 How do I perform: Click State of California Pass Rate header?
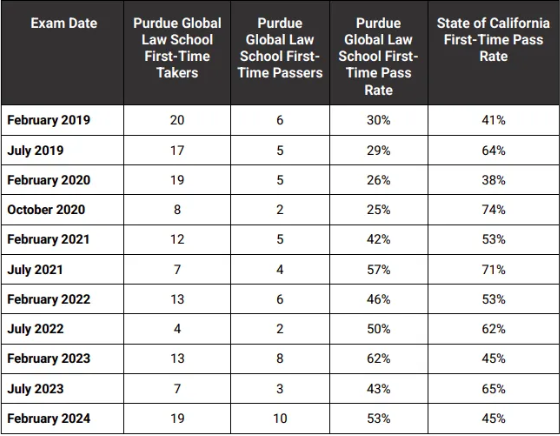point(493,40)
